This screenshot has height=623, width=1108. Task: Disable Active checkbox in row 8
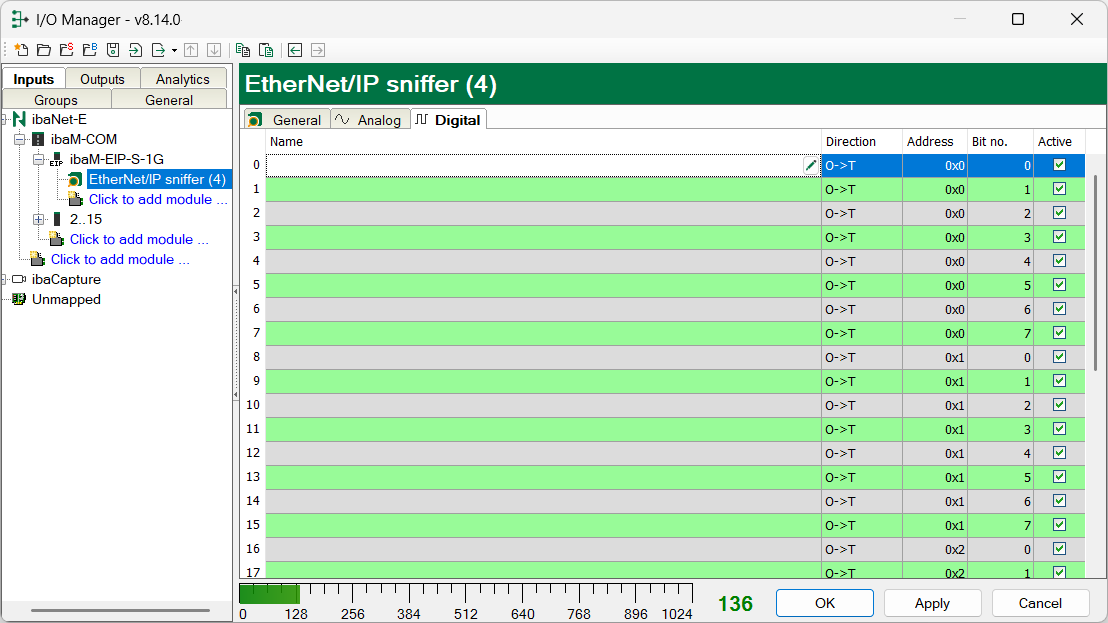click(x=1059, y=357)
